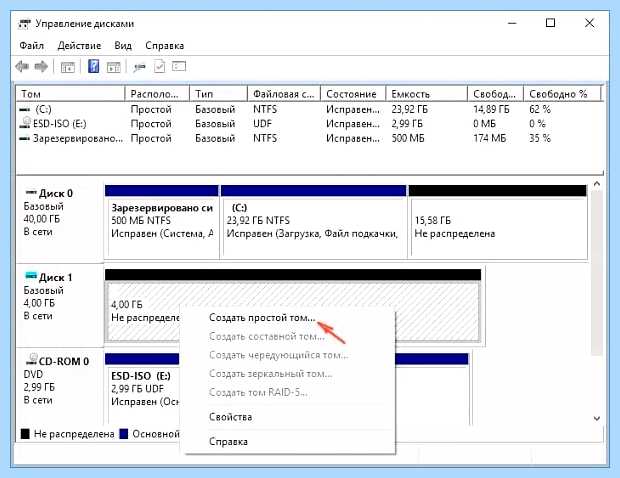Click the UDF file system cell
The width and height of the screenshot is (620, 478).
click(263, 124)
